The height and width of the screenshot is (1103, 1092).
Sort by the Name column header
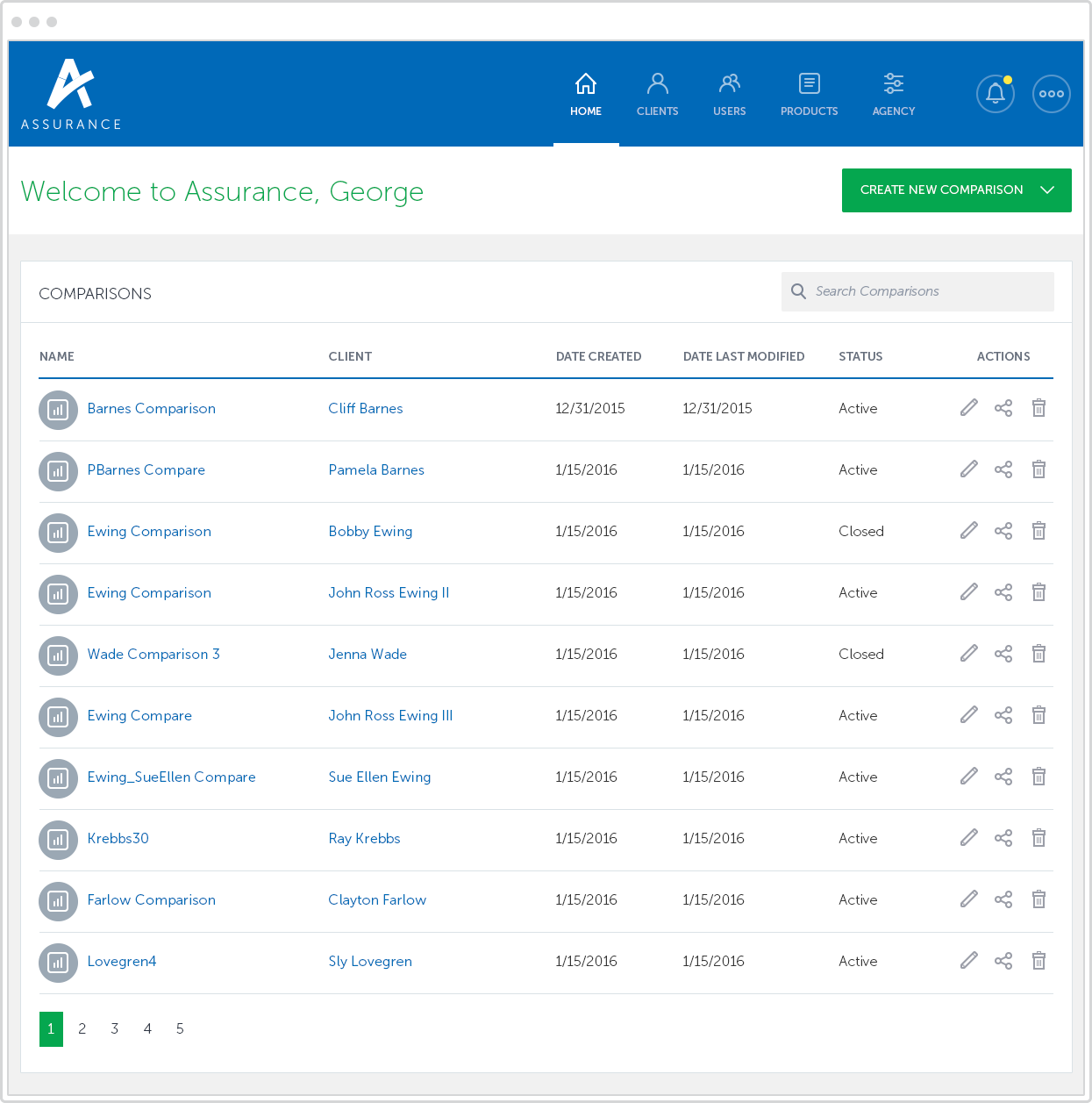coord(57,356)
